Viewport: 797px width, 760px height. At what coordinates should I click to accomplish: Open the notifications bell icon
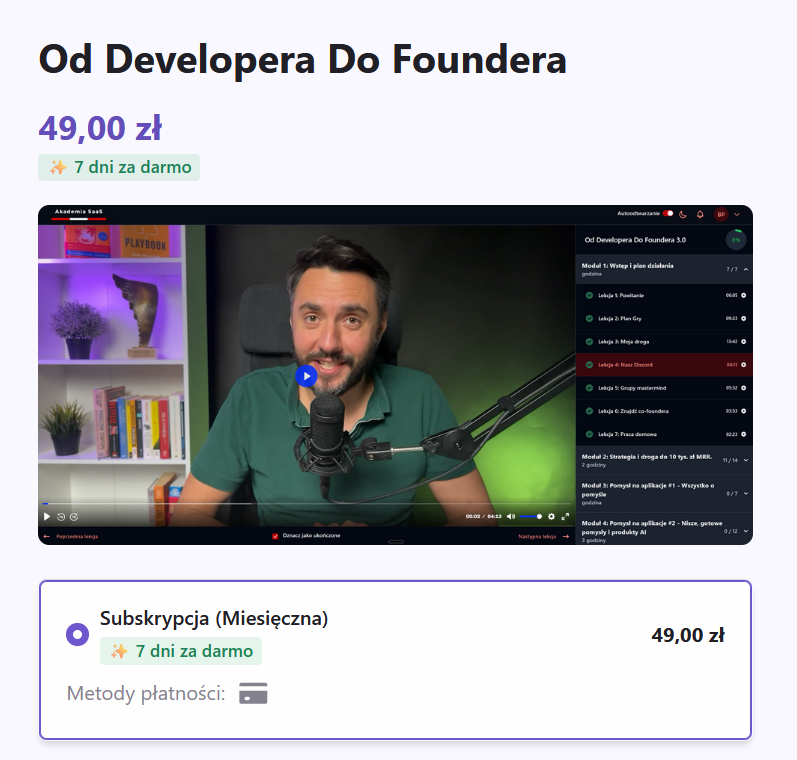pyautogui.click(x=700, y=214)
